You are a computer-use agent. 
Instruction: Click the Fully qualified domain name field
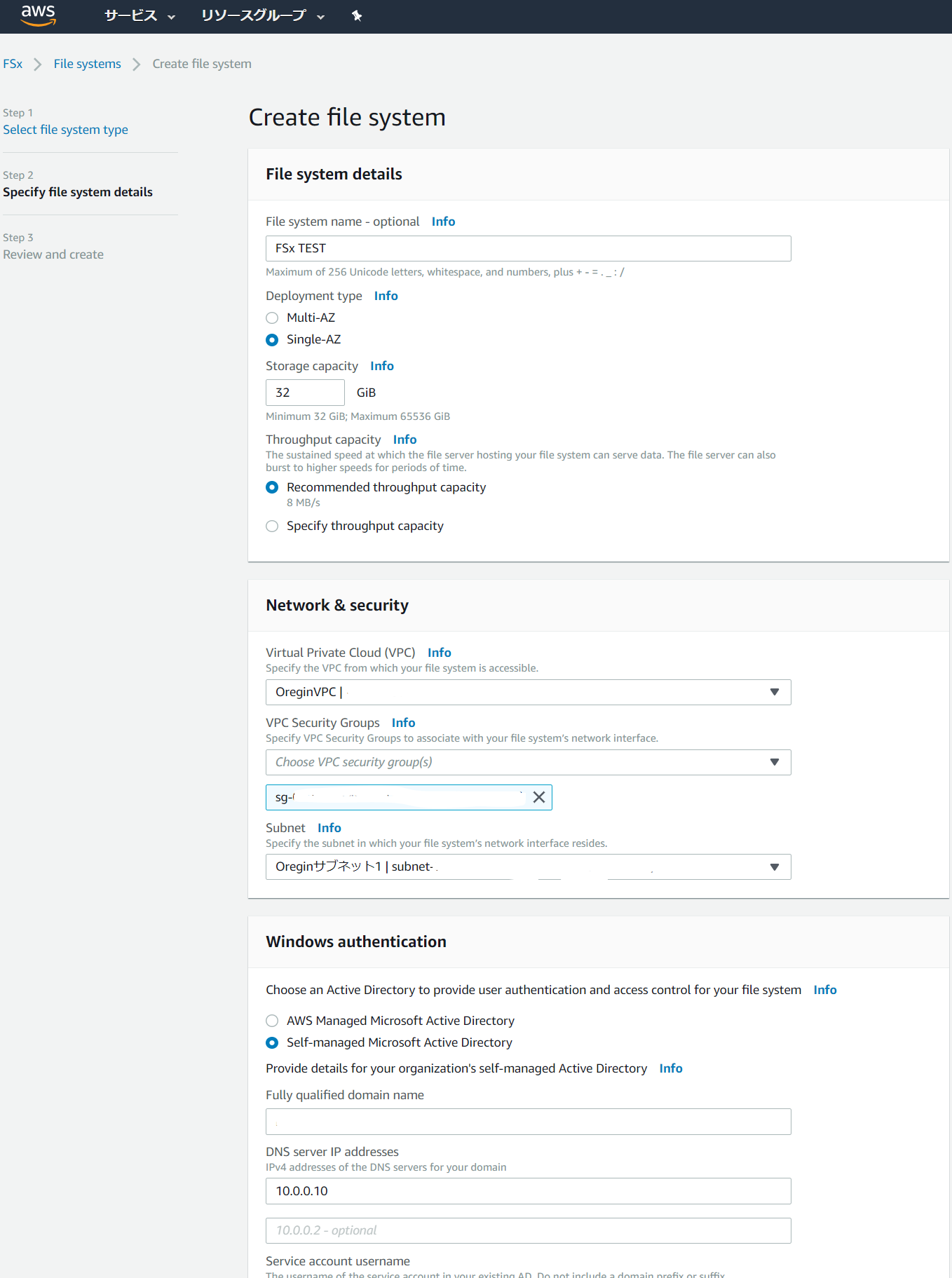pyautogui.click(x=528, y=1121)
